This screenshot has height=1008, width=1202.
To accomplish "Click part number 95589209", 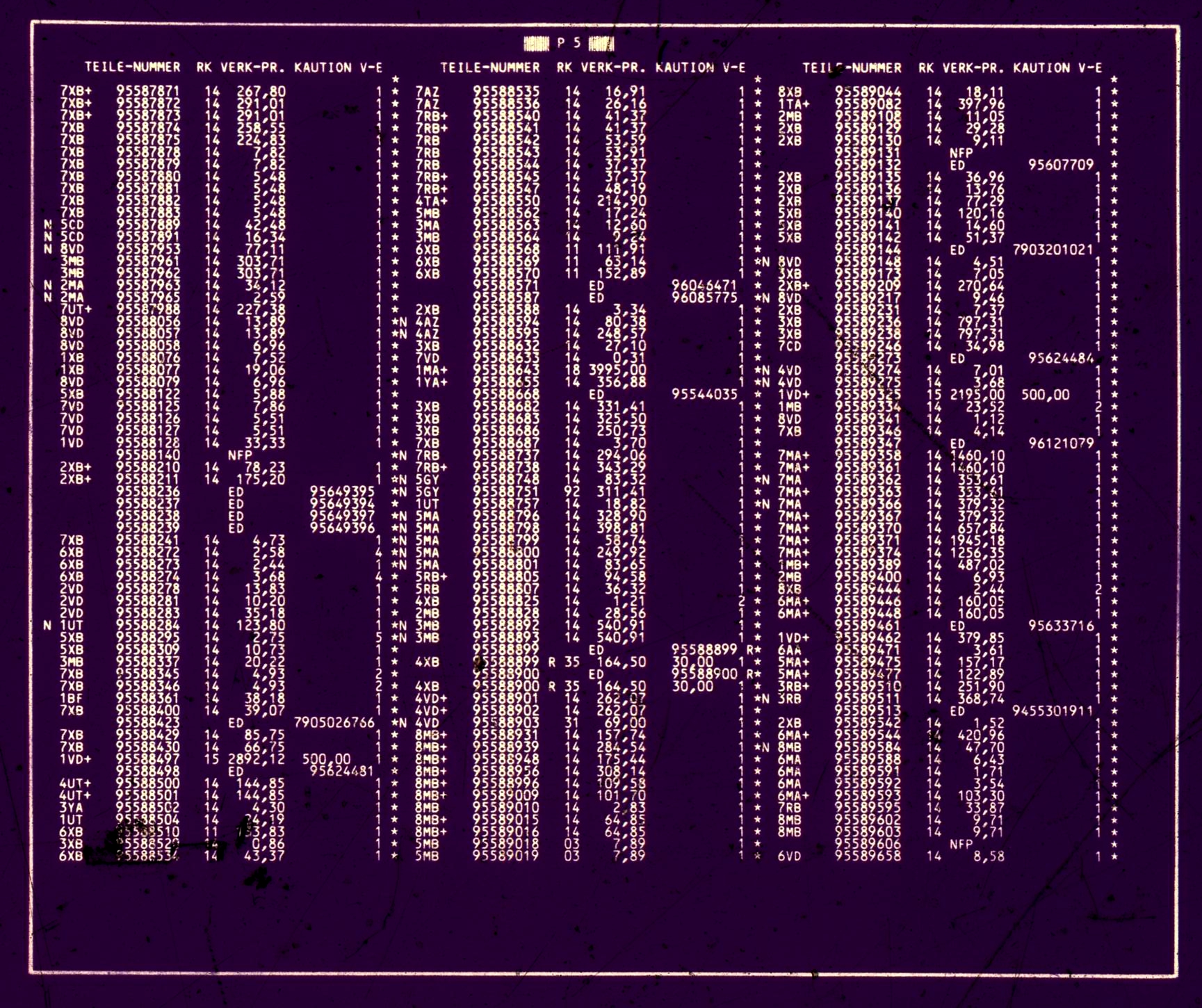I will [x=868, y=286].
